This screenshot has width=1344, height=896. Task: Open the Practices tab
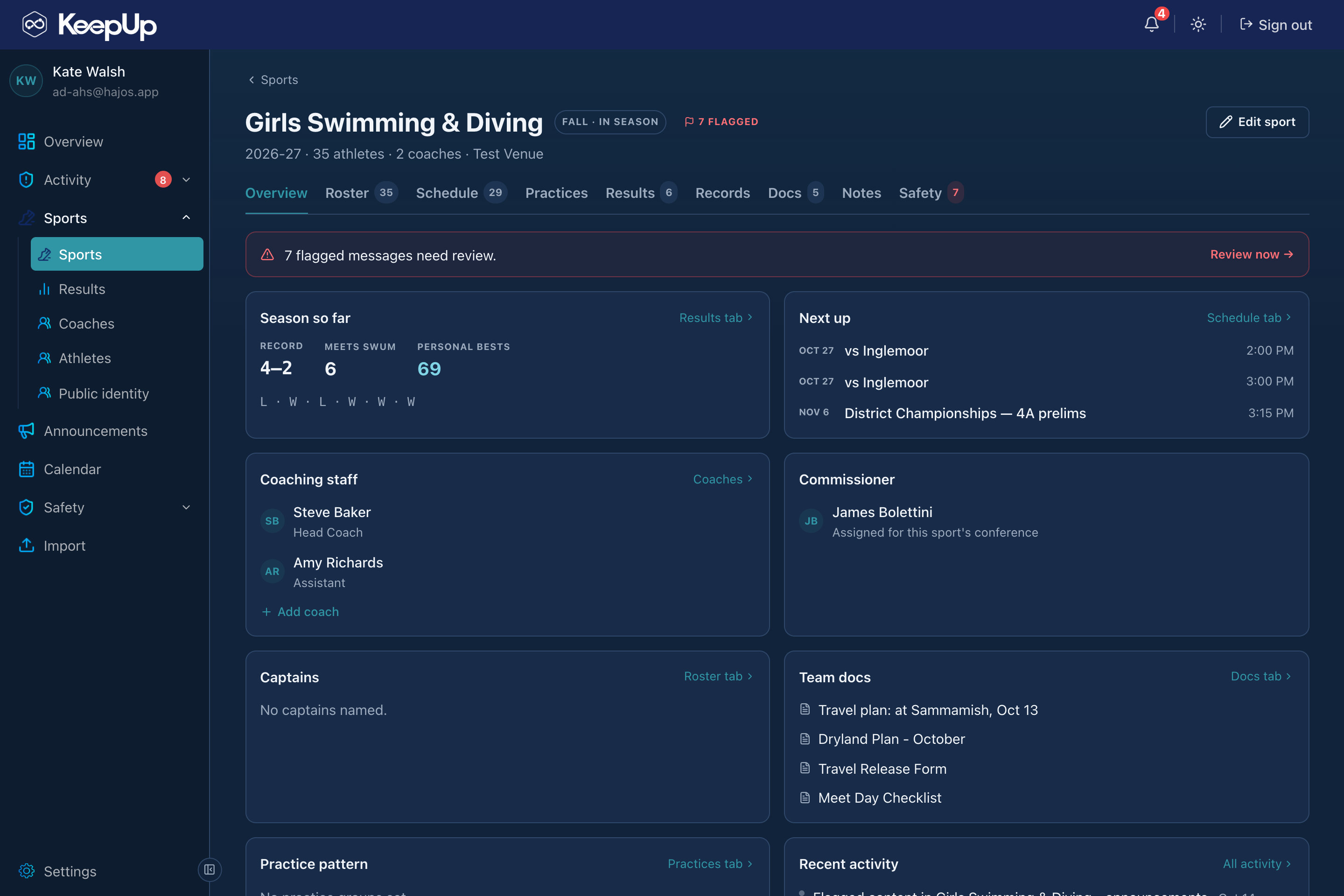point(557,193)
